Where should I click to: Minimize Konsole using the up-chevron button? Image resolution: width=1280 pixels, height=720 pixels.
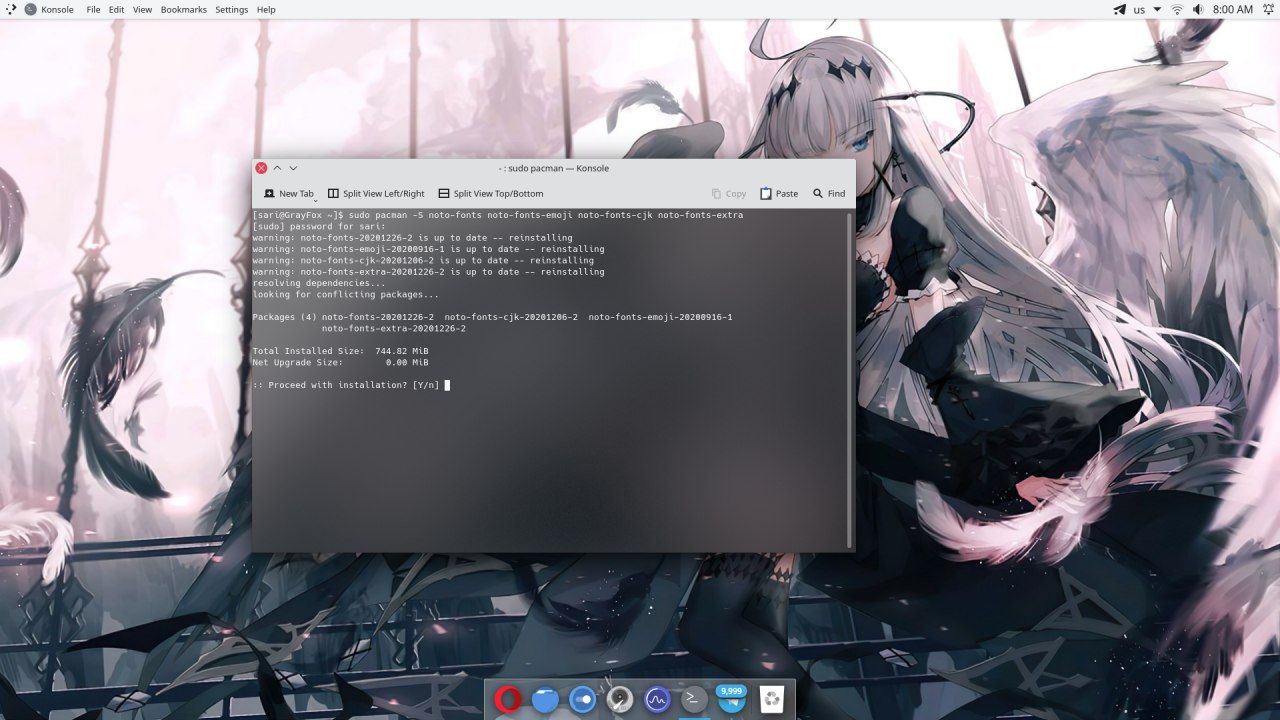point(277,168)
